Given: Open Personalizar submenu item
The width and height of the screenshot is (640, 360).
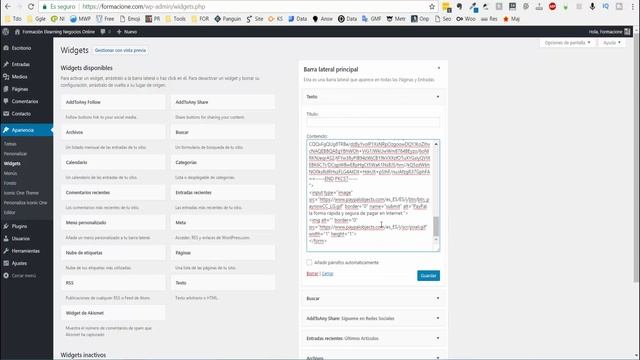Looking at the screenshot, I should [x=15, y=153].
